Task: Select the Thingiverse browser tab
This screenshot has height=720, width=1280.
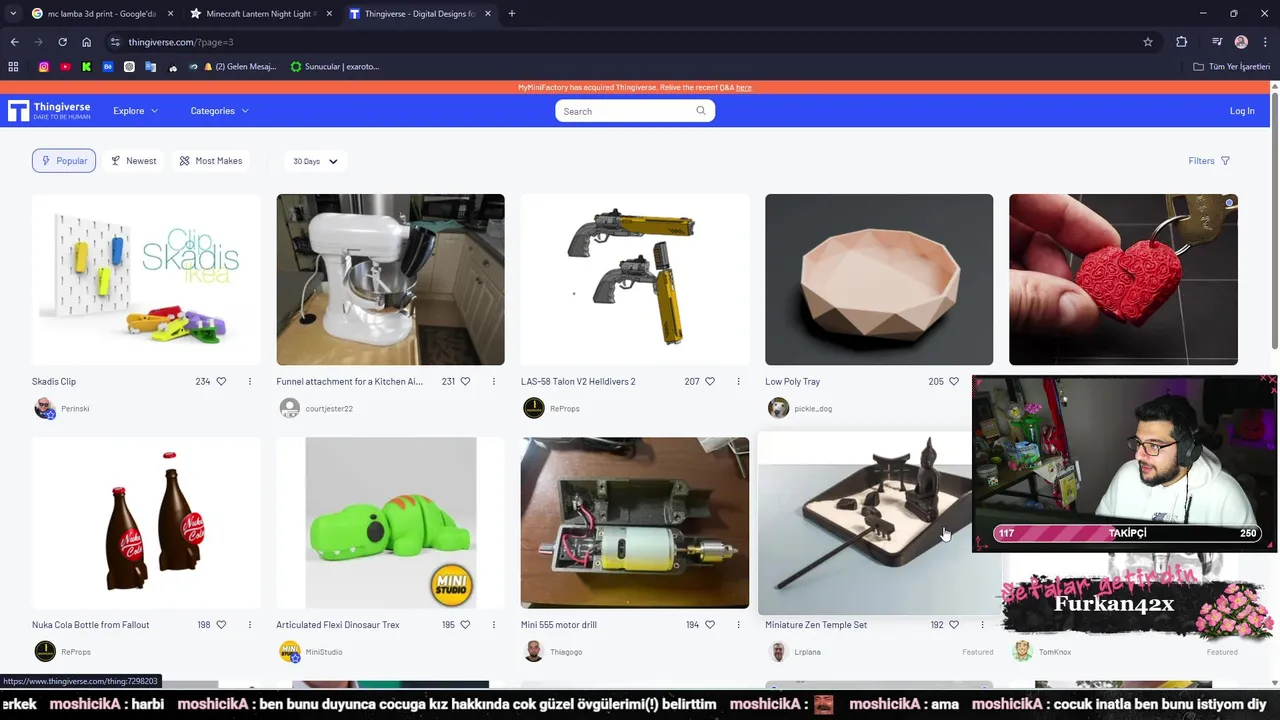Action: (x=421, y=14)
